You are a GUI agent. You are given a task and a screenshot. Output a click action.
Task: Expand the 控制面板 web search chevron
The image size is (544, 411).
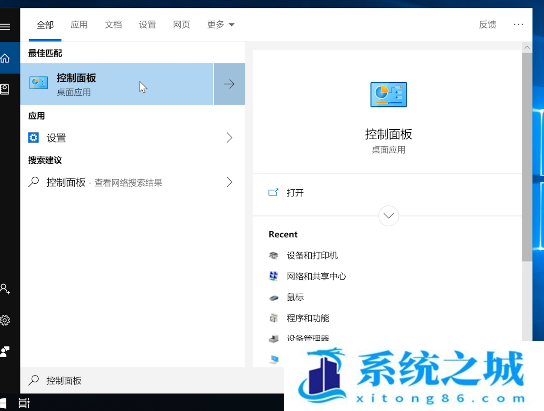[229, 182]
